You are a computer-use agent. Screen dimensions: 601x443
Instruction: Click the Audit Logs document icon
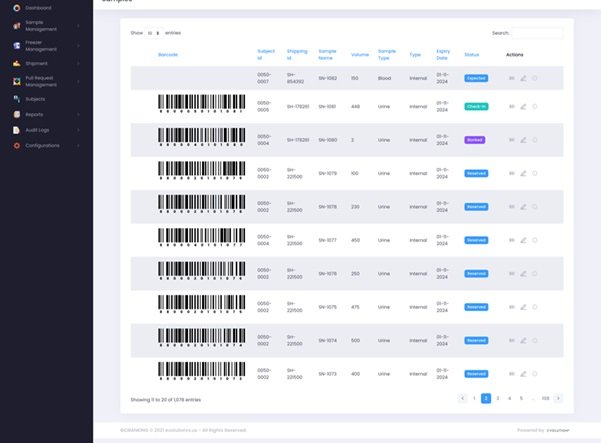click(x=16, y=130)
